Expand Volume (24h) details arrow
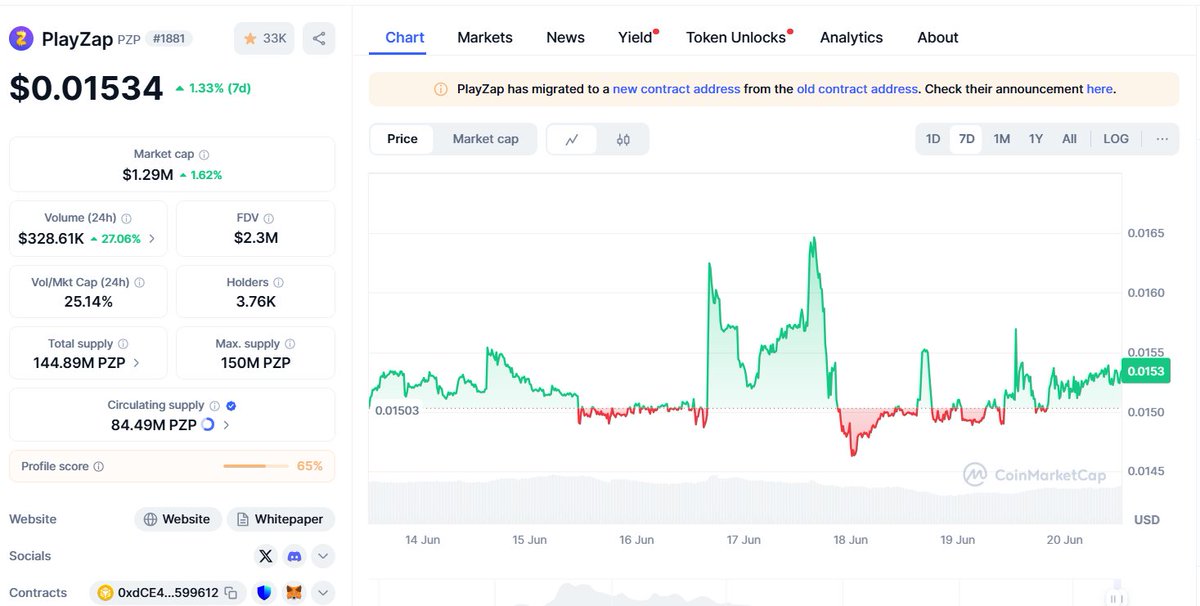 [151, 239]
